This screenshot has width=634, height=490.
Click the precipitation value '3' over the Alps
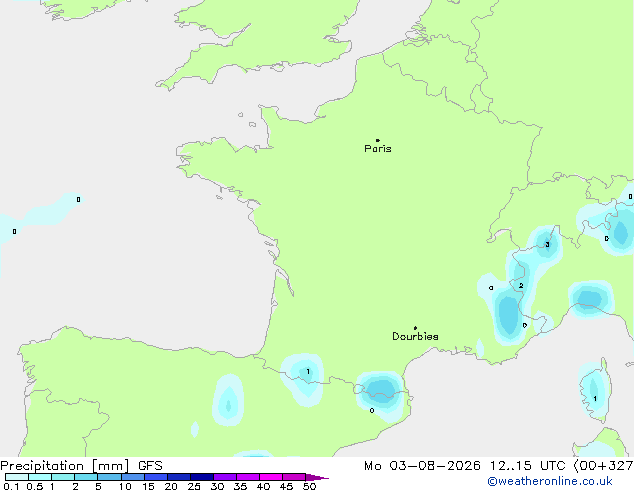(547, 245)
